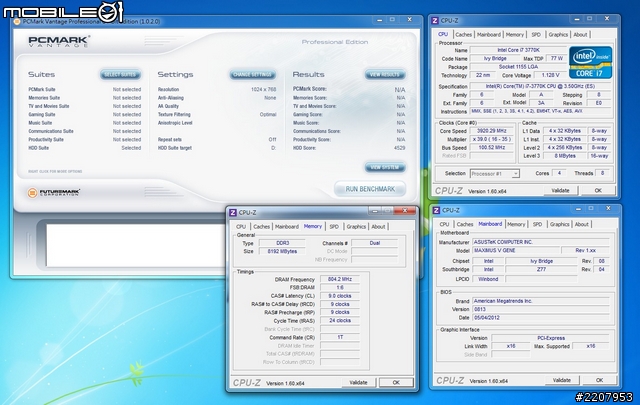Click OK in the Memory window
This screenshot has height=405, width=640.
coord(396,383)
